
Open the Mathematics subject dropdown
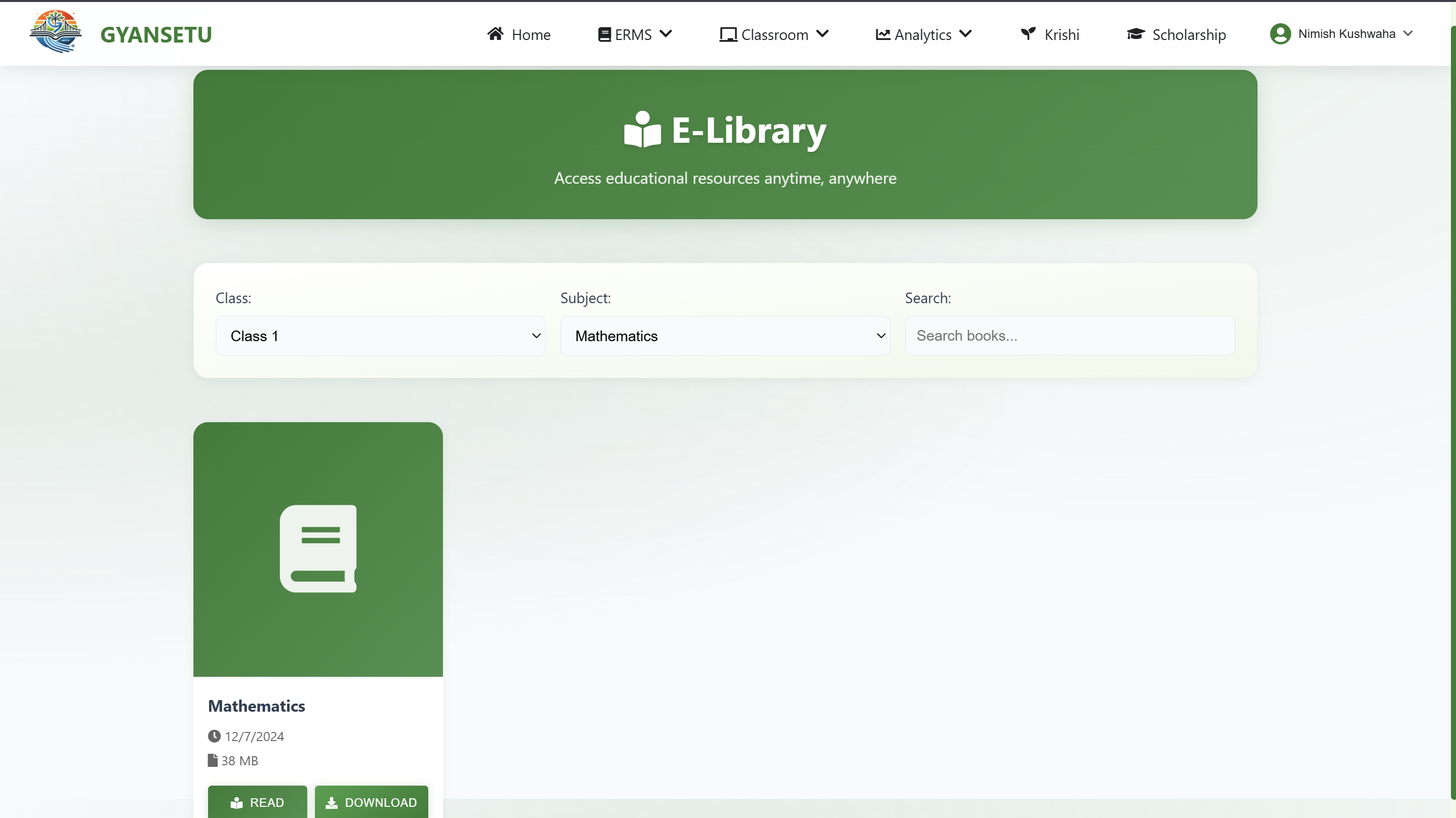[x=724, y=336]
